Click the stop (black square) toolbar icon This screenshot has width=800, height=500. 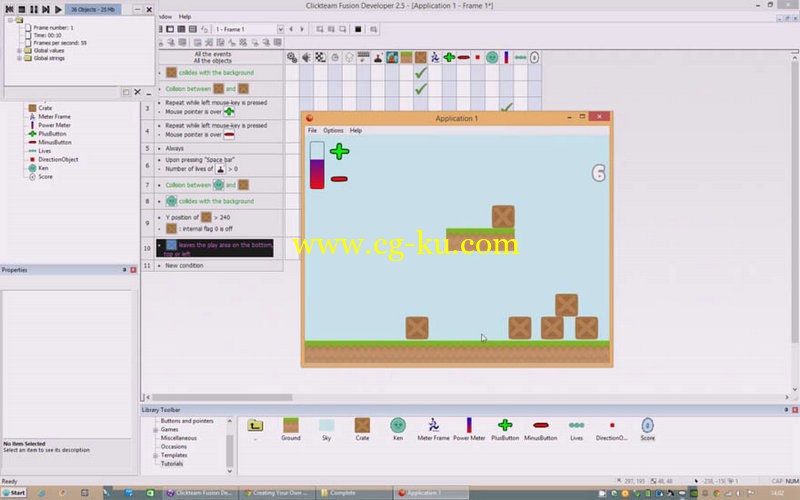tap(358, 30)
